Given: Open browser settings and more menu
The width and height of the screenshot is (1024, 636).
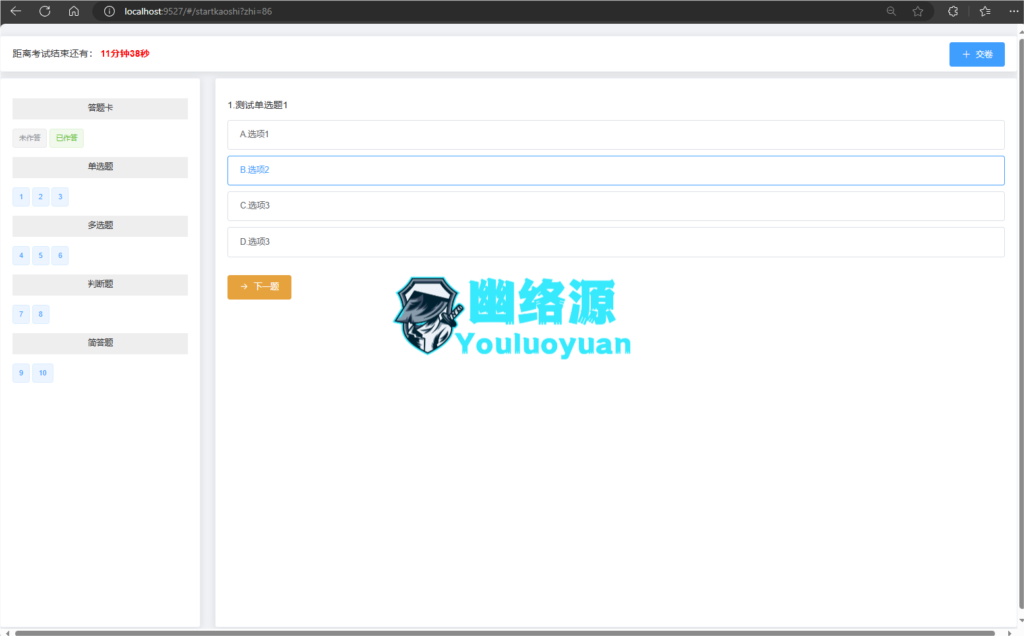Looking at the screenshot, I should (1014, 11).
